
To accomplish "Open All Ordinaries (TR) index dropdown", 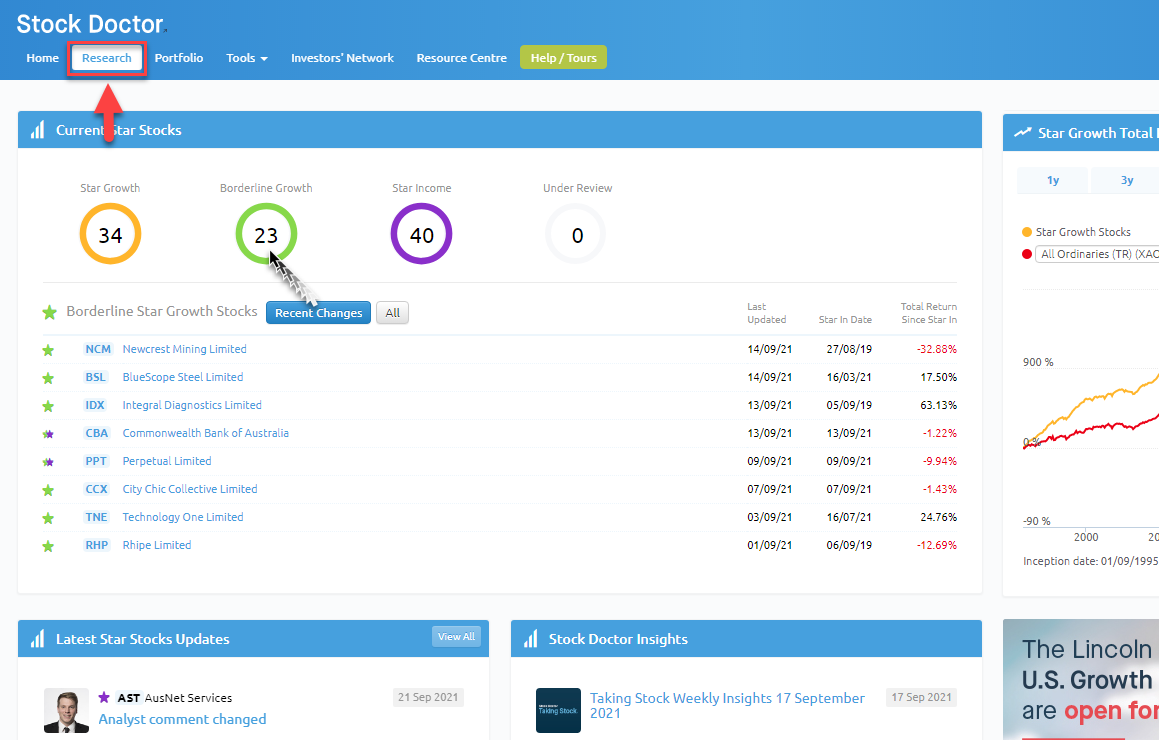I will (x=1097, y=254).
